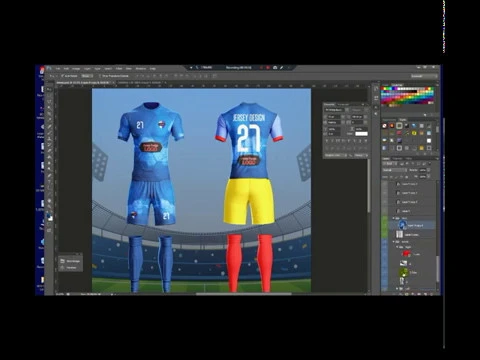Select the Quick Selection tool
Viewport: 480px width, 360px height.
click(49, 108)
